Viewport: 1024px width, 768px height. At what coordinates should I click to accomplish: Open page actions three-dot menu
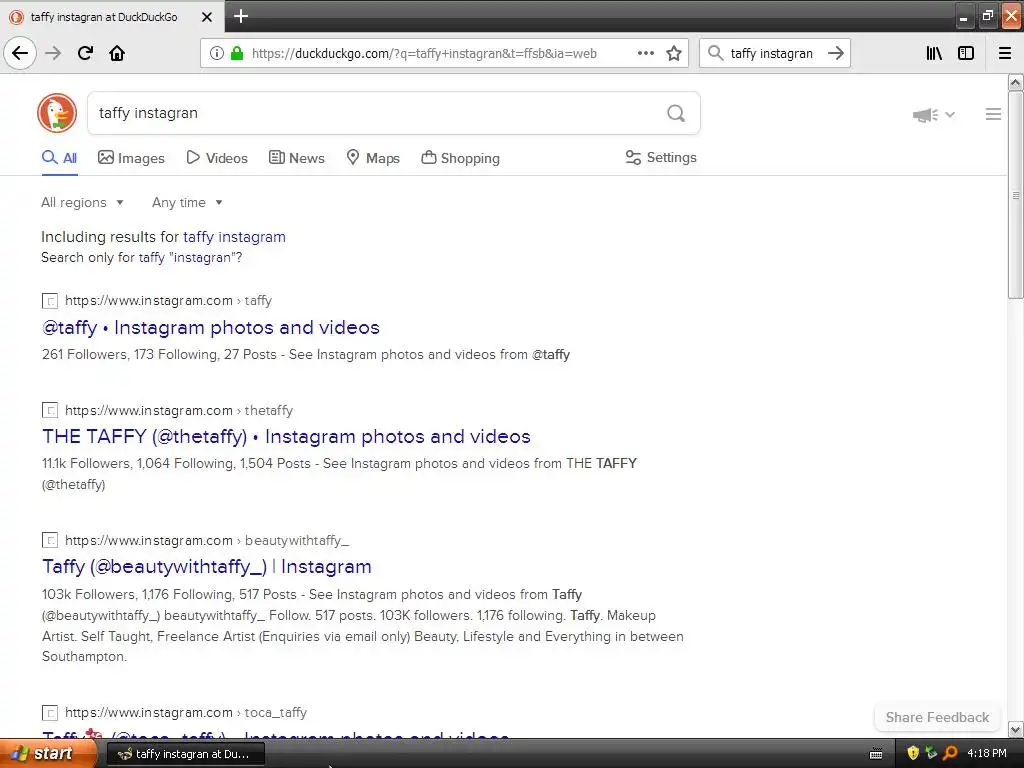coord(646,53)
